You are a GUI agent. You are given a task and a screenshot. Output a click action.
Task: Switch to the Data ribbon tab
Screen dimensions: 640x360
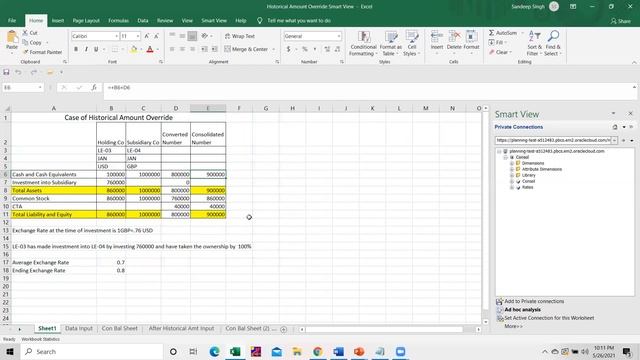143,20
